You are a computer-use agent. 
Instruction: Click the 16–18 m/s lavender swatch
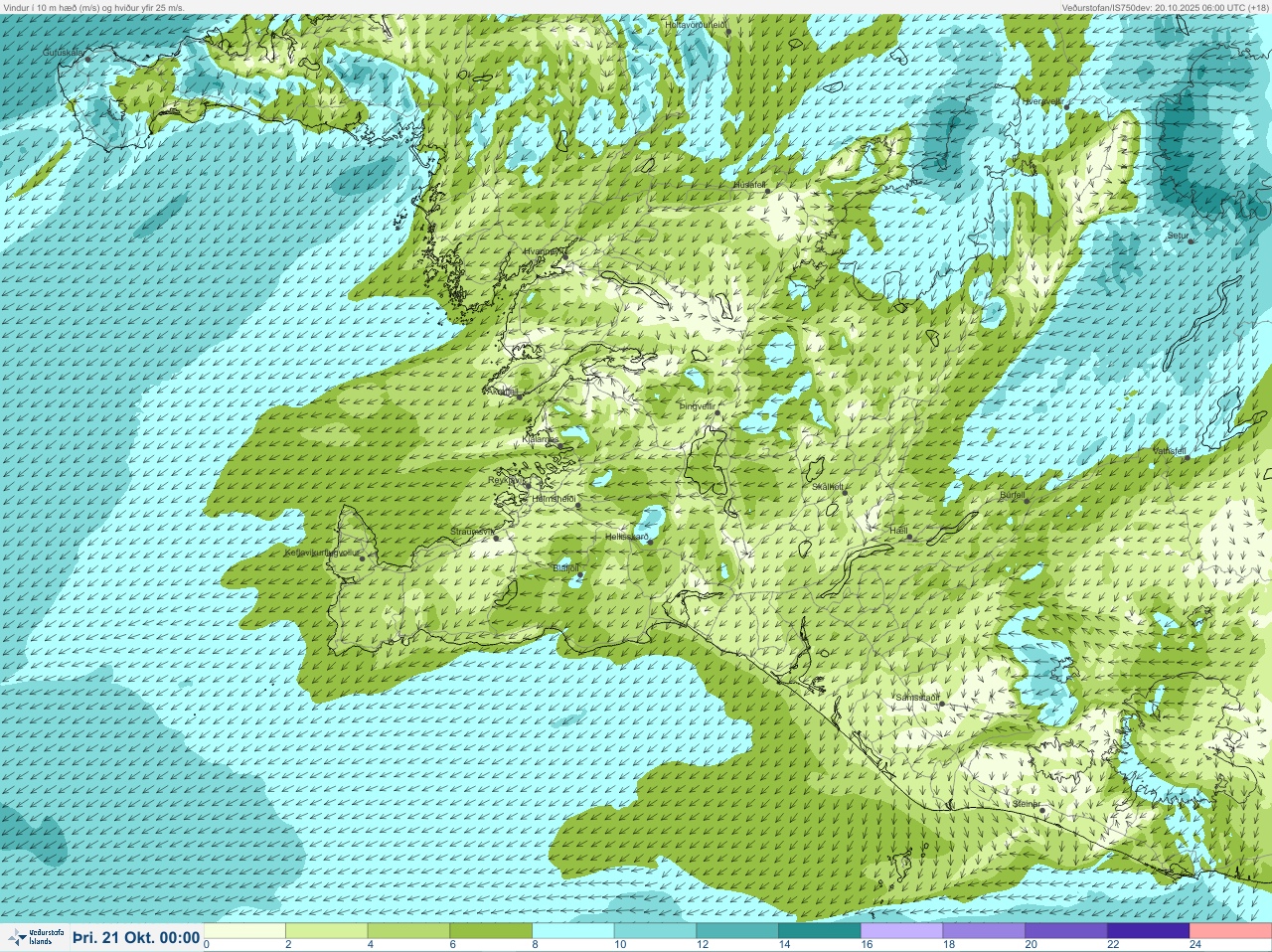pos(902,931)
